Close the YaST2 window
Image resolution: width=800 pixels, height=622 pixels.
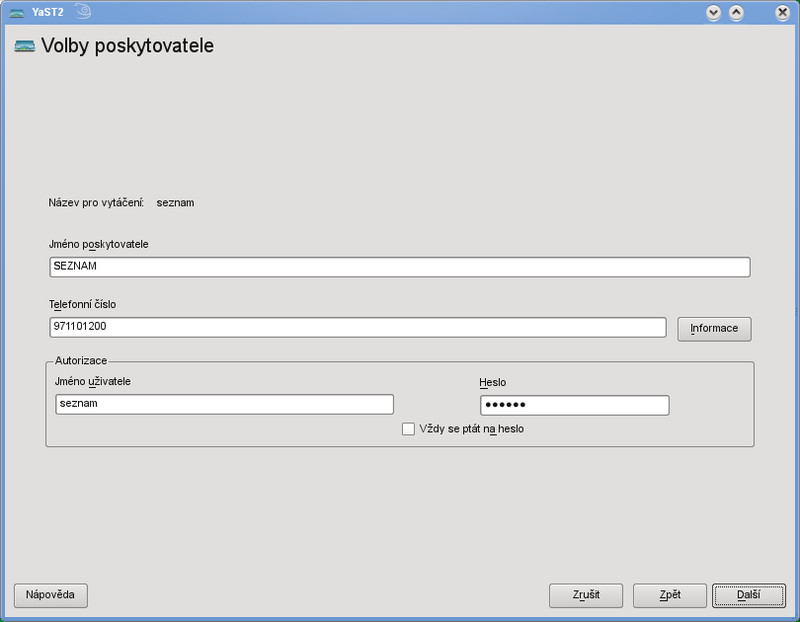coord(782,12)
